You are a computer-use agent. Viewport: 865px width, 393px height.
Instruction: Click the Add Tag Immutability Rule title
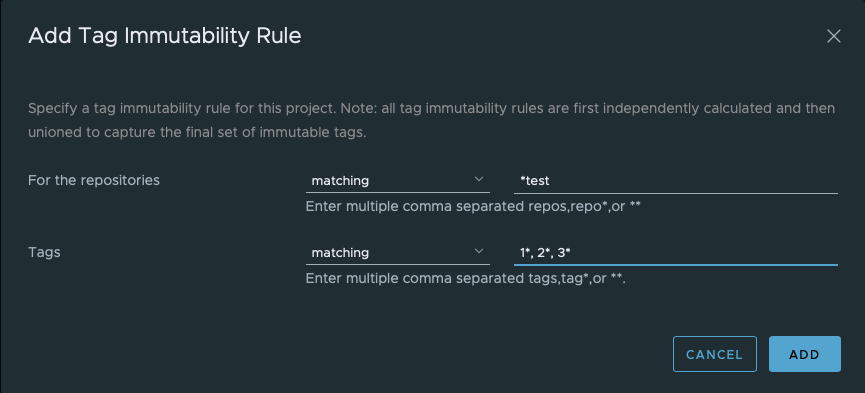[164, 36]
